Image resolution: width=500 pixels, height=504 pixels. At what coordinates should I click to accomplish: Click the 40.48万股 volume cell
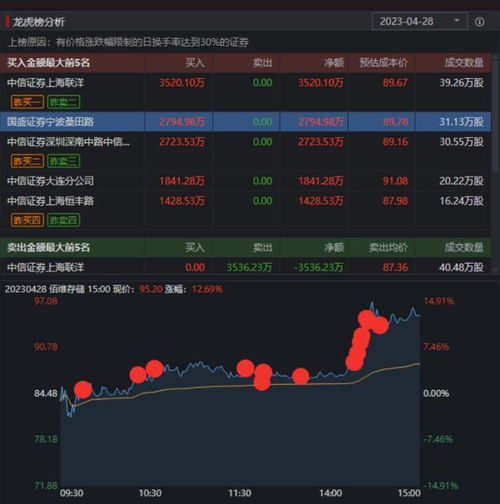coord(461,267)
